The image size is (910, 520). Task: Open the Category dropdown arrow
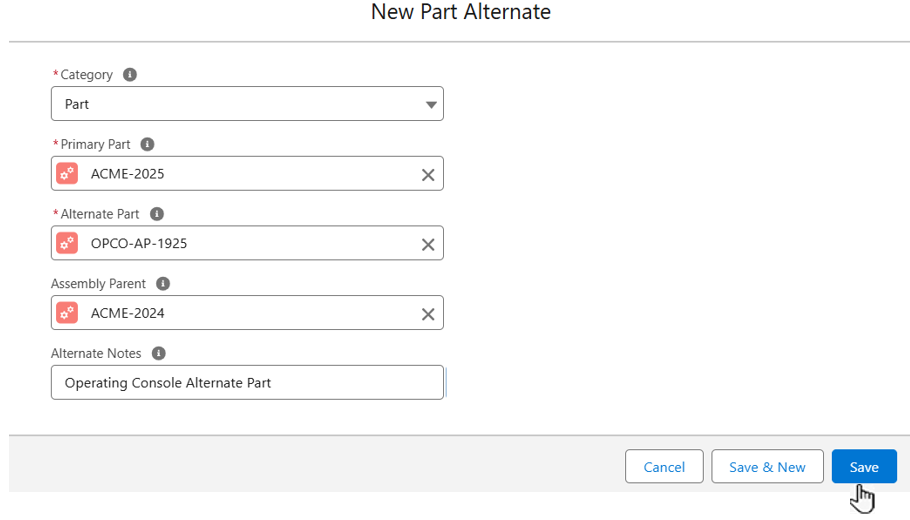pos(431,104)
